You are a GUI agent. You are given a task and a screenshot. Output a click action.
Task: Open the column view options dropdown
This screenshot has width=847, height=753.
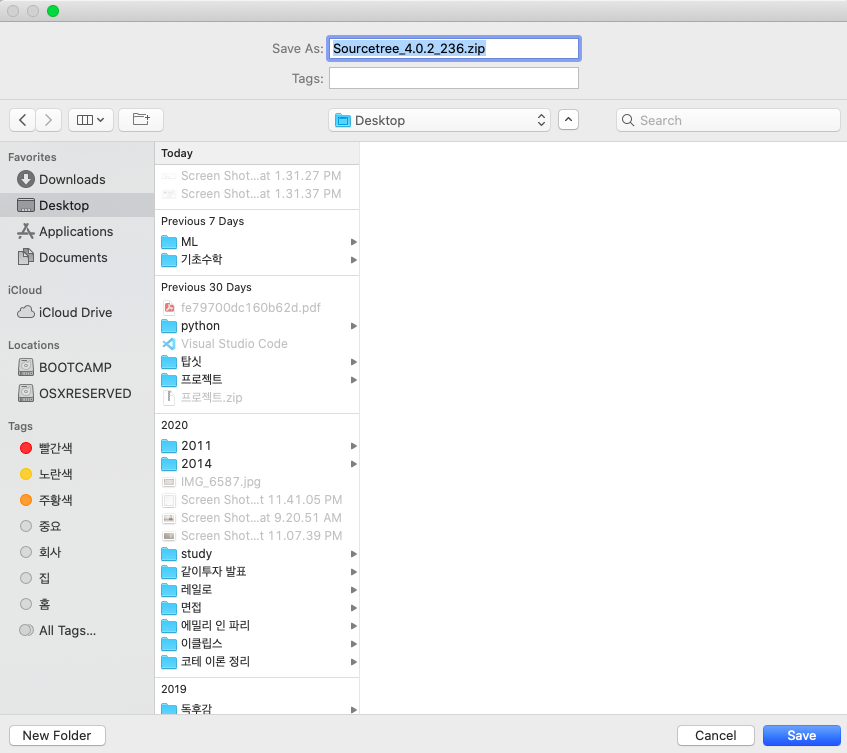point(91,120)
